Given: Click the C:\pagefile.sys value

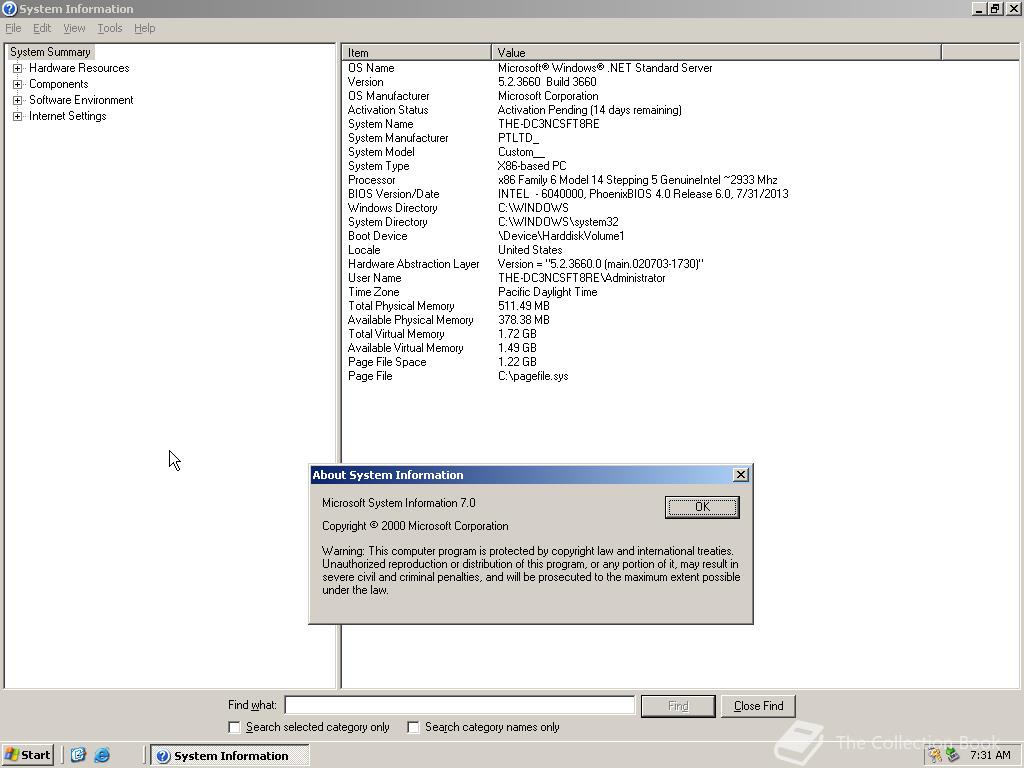Looking at the screenshot, I should (533, 376).
